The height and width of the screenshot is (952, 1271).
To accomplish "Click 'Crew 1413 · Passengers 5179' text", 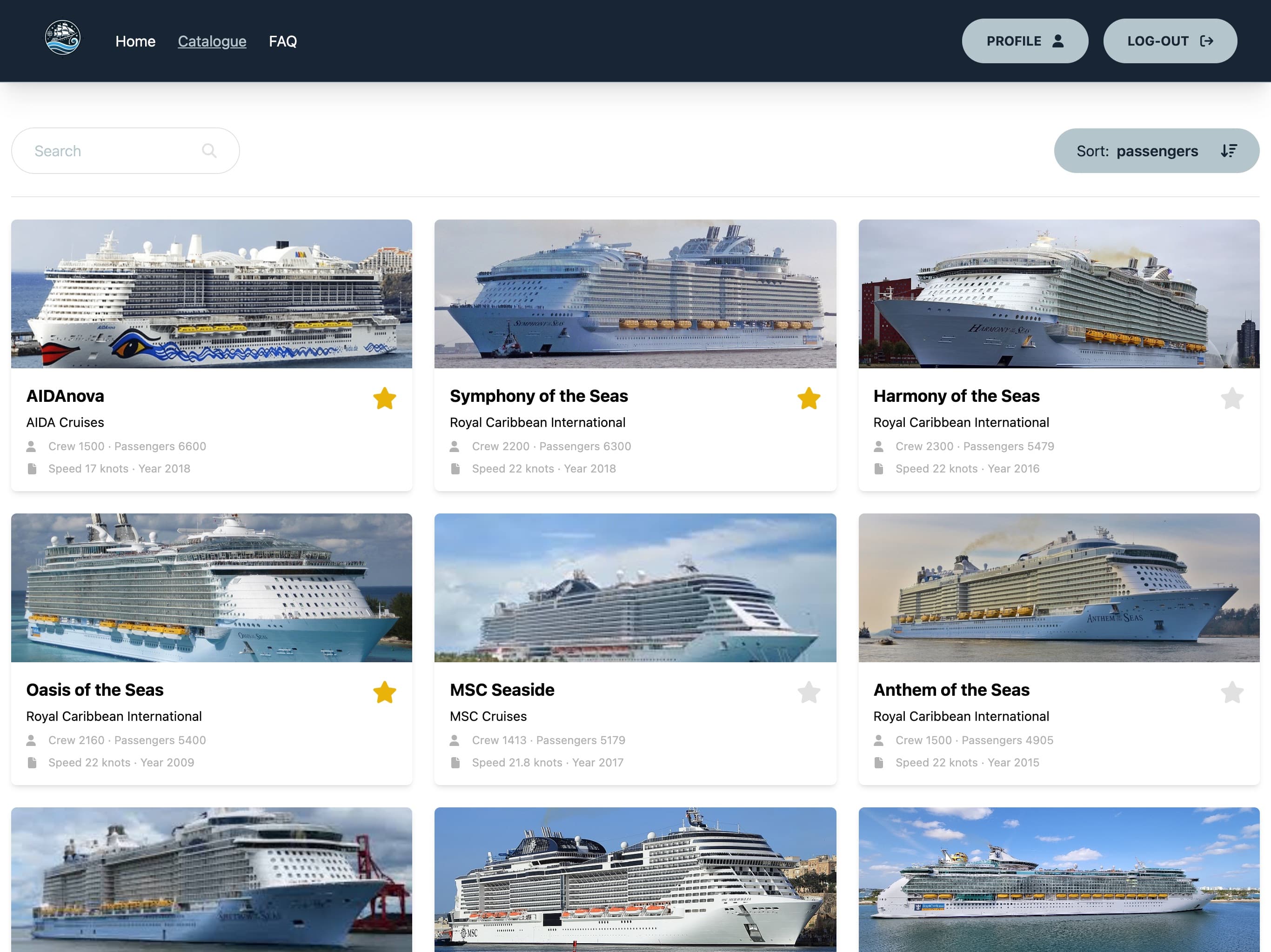I will pyautogui.click(x=548, y=740).
